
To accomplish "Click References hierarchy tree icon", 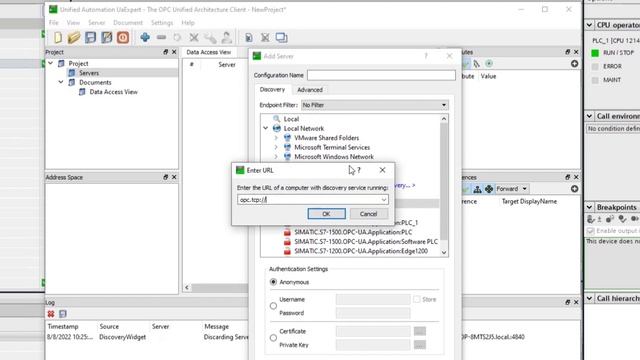I will [477, 189].
